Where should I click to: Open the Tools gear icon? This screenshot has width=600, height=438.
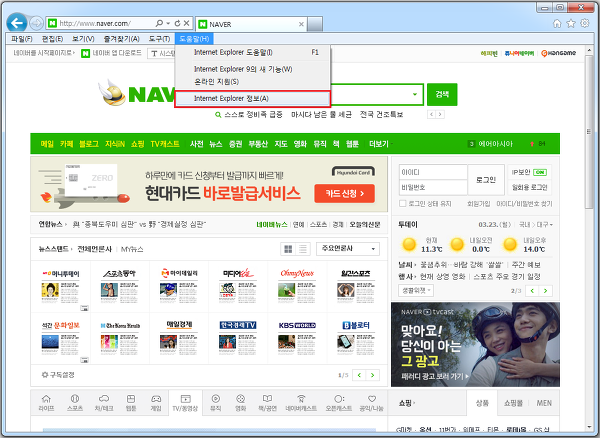[x=585, y=23]
